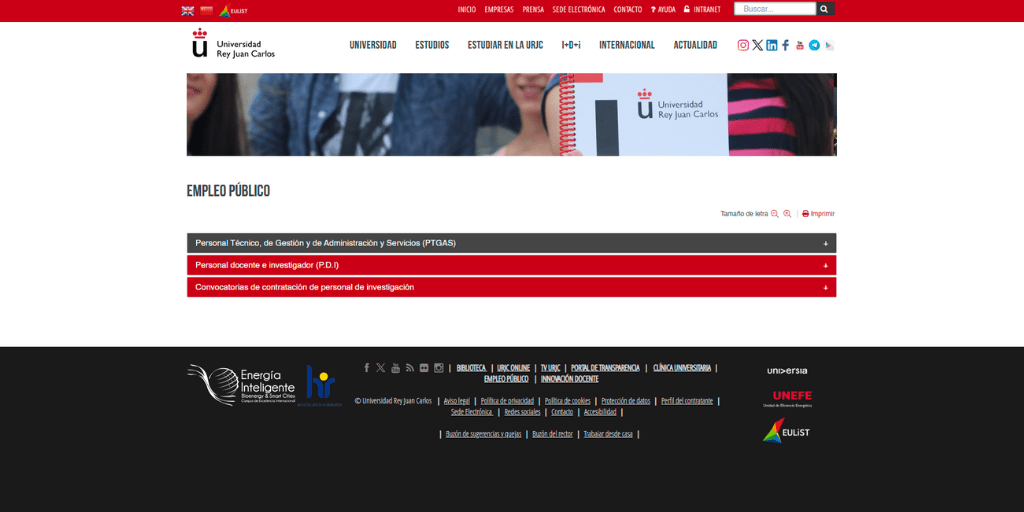The width and height of the screenshot is (1024, 512).
Task: Open the ACTUALIDAD main menu
Action: (696, 45)
